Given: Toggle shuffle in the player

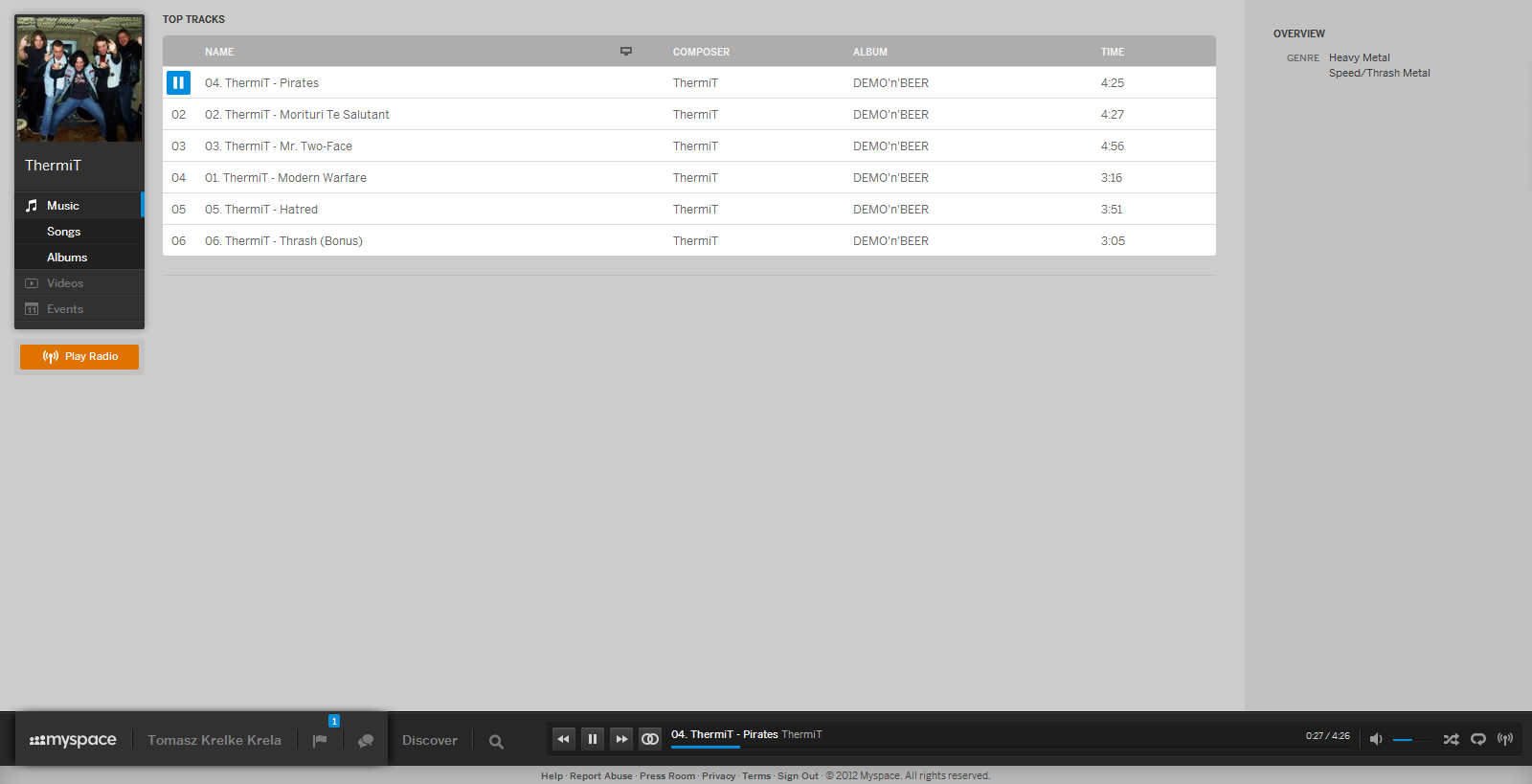Looking at the screenshot, I should point(1452,739).
